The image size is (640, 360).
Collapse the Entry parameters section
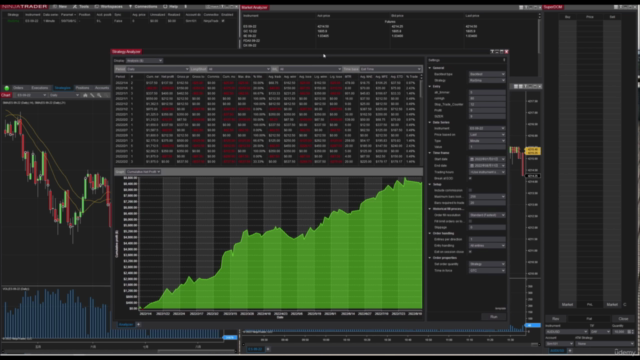coord(430,87)
